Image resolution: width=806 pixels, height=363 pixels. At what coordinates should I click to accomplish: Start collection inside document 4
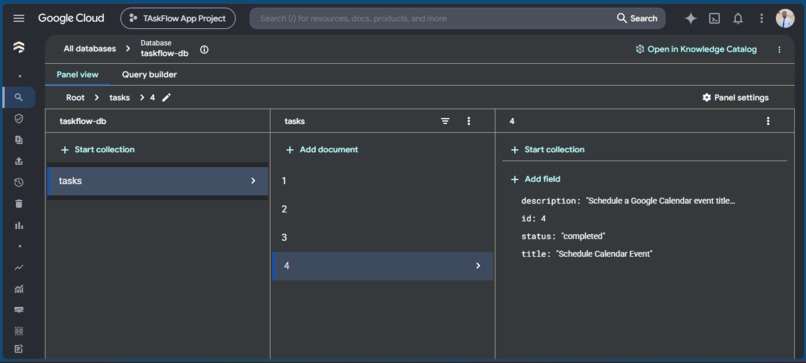547,150
